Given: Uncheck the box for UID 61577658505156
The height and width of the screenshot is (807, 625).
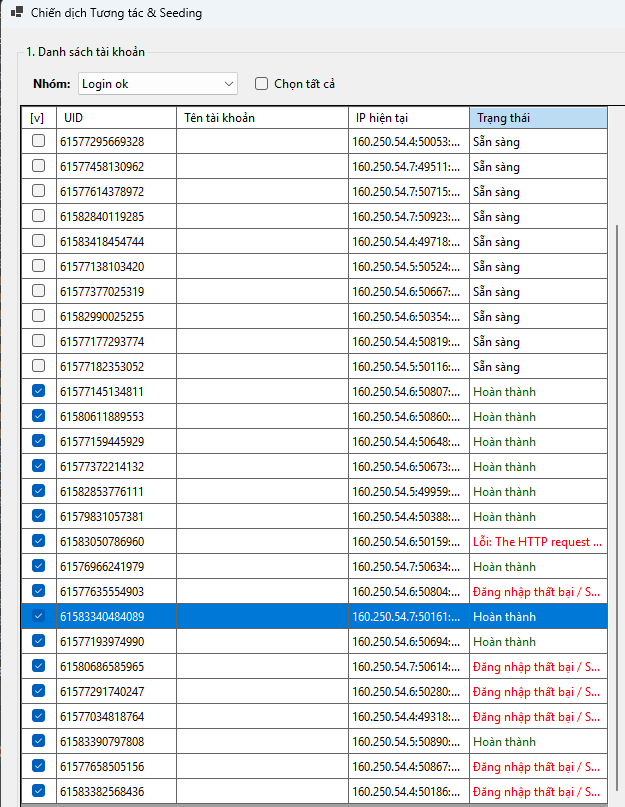Looking at the screenshot, I should click(x=39, y=766).
